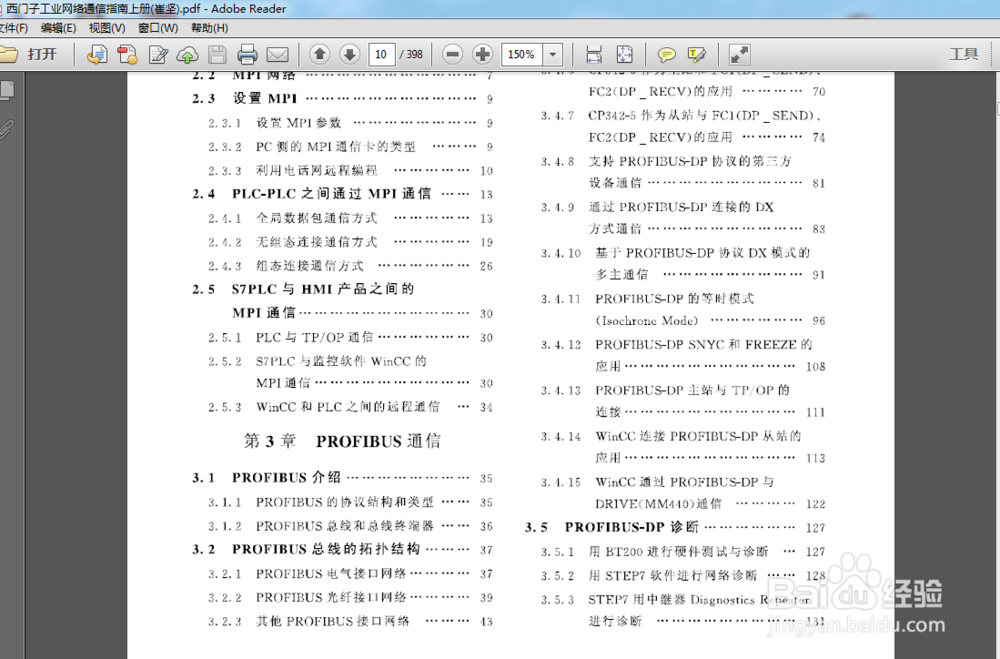Click TOC entry '3.4.14 WinCC 连接 PROFIBUS-DP 从站的'
The height and width of the screenshot is (659, 1000).
pos(671,436)
